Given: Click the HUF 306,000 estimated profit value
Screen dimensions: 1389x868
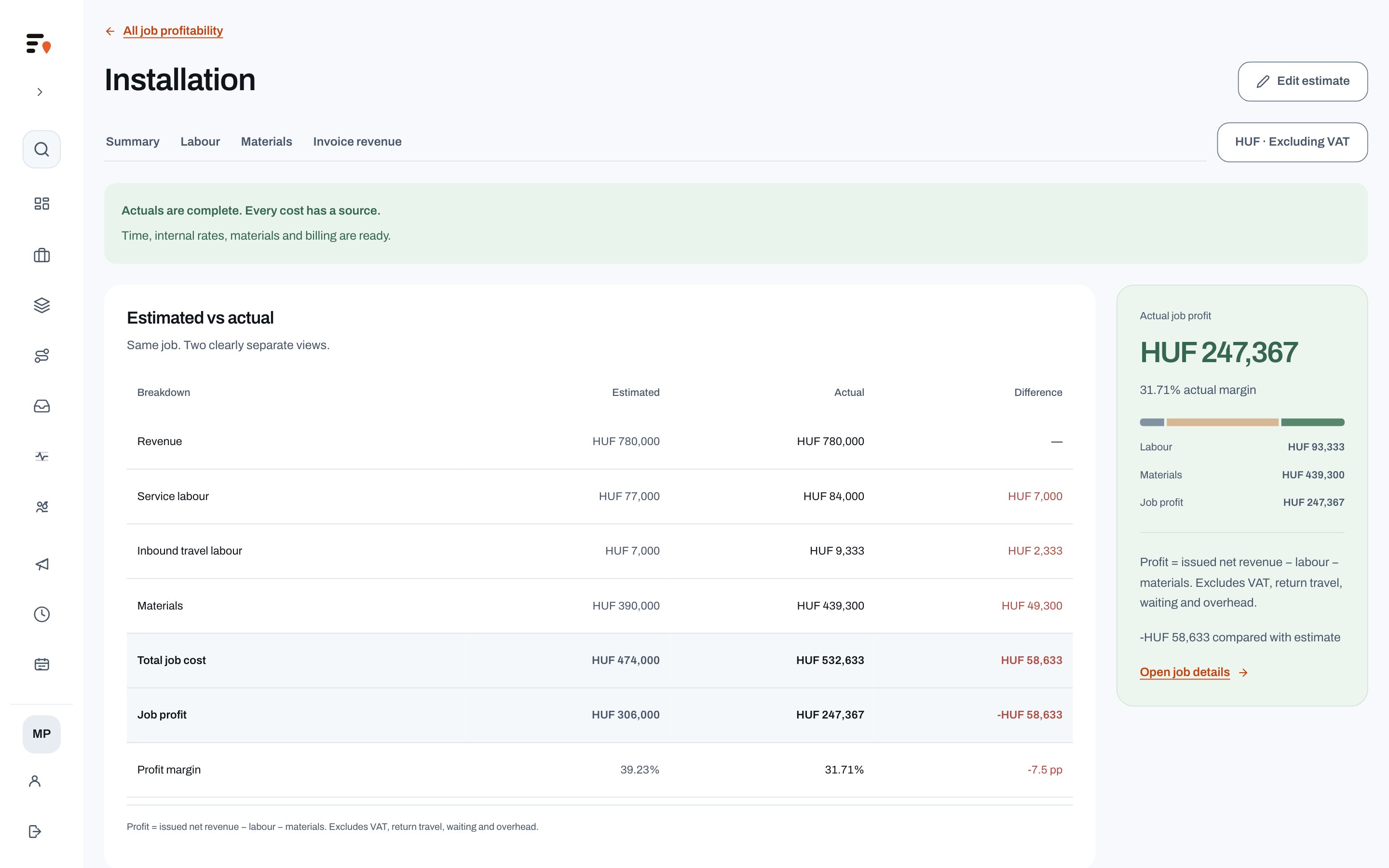Looking at the screenshot, I should 626,715.
